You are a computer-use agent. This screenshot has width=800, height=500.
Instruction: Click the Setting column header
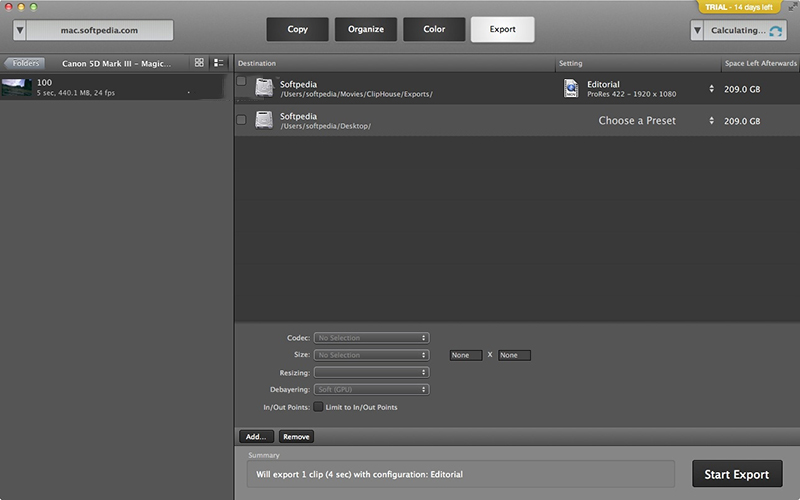point(570,63)
